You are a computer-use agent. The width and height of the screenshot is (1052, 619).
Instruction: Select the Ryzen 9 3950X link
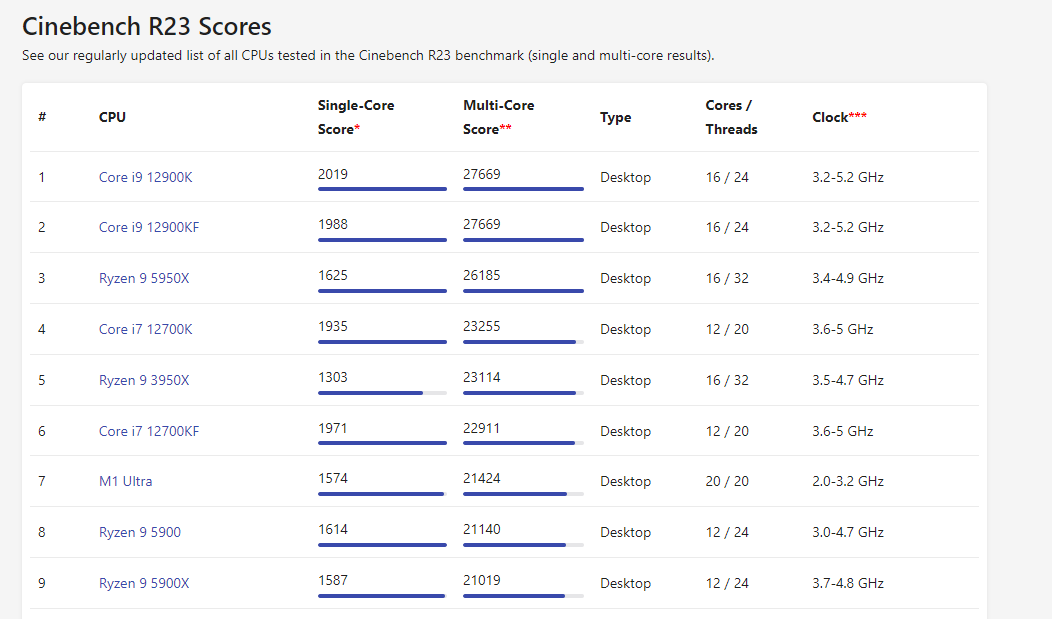[x=143, y=380]
